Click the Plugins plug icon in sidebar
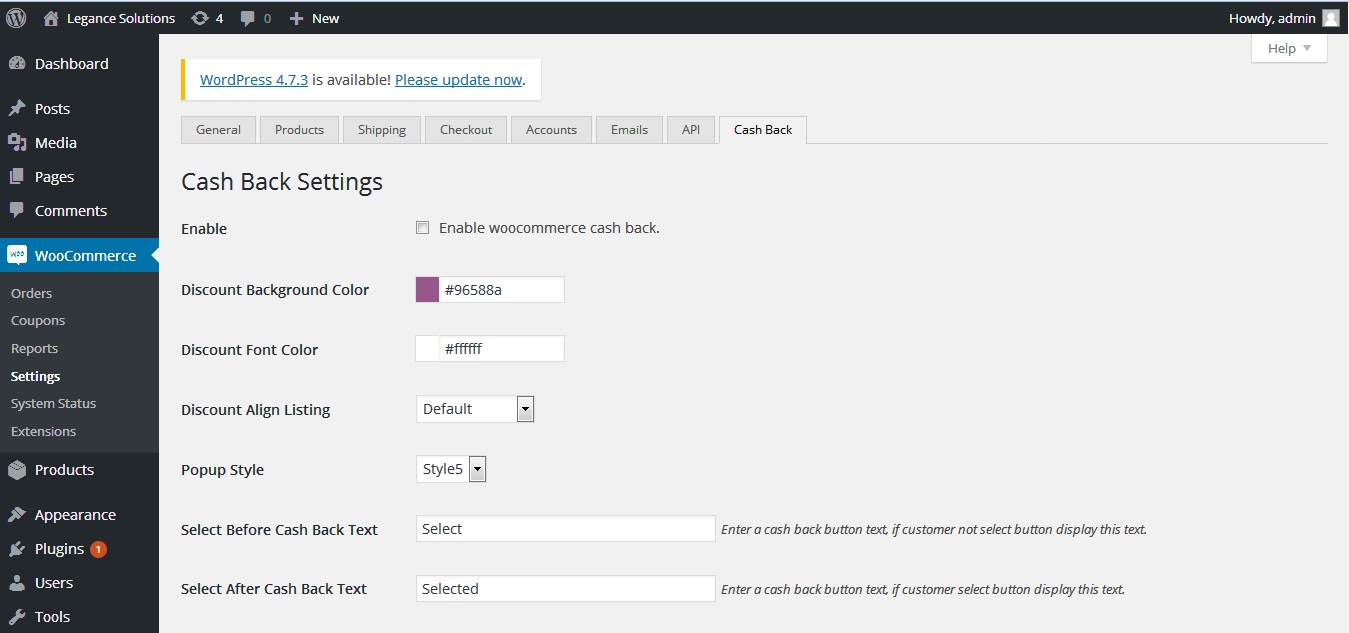Screen dimensions: 1349x633 [17, 549]
